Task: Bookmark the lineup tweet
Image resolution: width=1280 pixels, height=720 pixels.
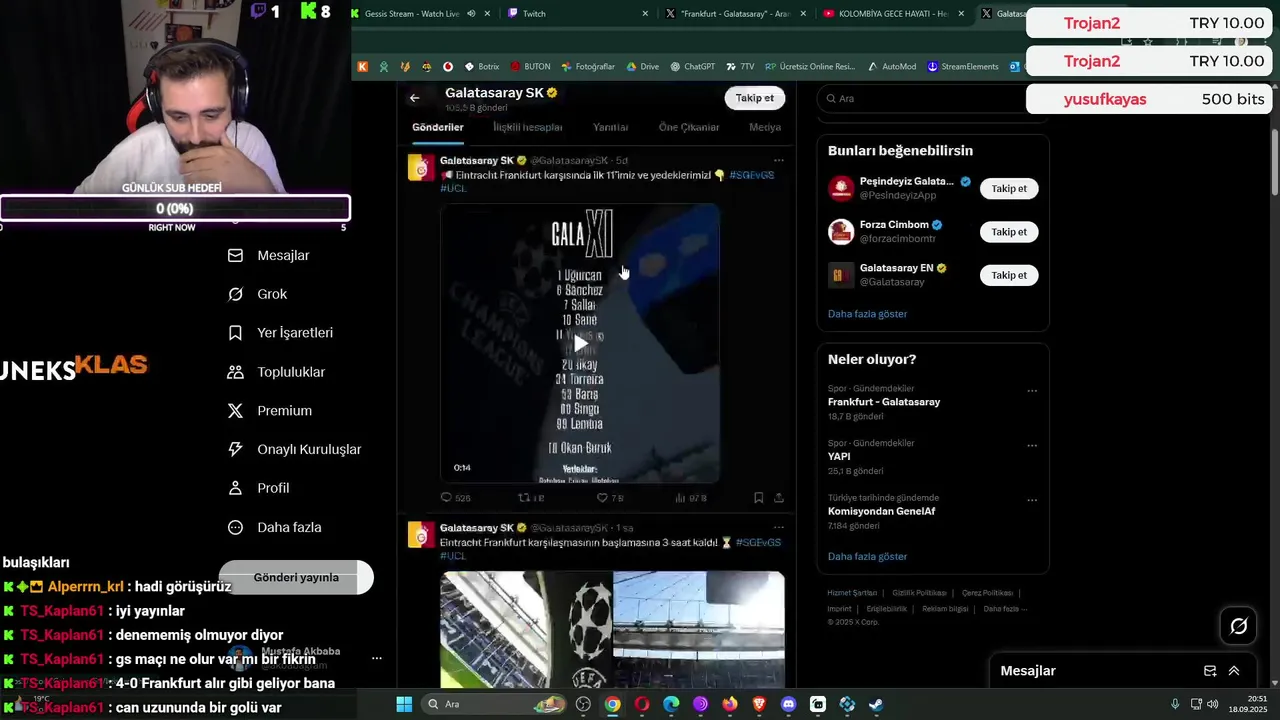Action: (x=759, y=497)
